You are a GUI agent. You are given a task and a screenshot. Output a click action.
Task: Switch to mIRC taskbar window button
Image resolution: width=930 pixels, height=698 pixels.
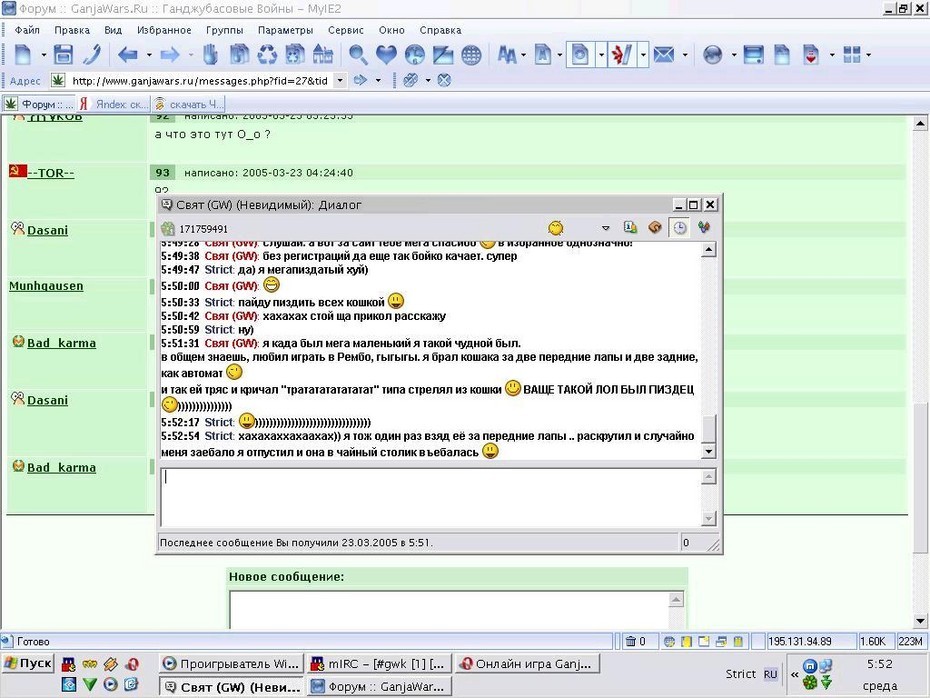pyautogui.click(x=380, y=664)
